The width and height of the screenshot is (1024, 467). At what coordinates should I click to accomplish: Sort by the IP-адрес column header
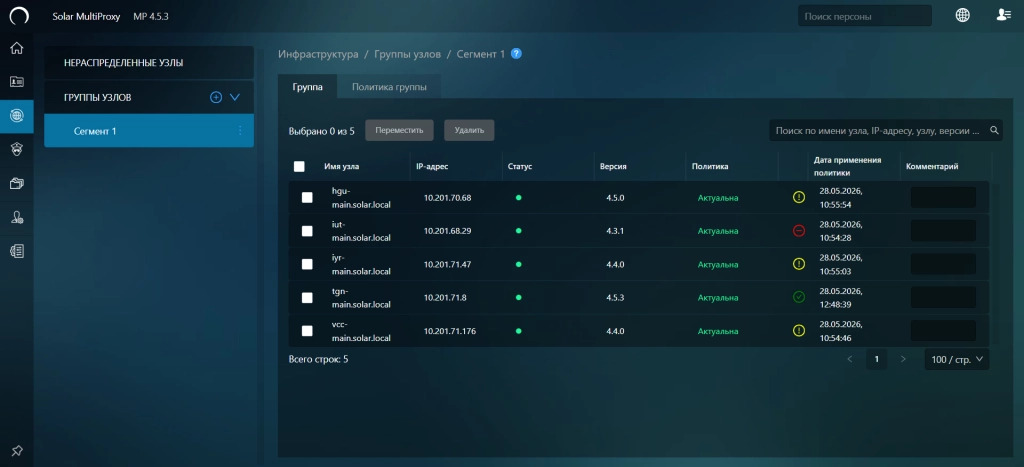[x=432, y=167]
